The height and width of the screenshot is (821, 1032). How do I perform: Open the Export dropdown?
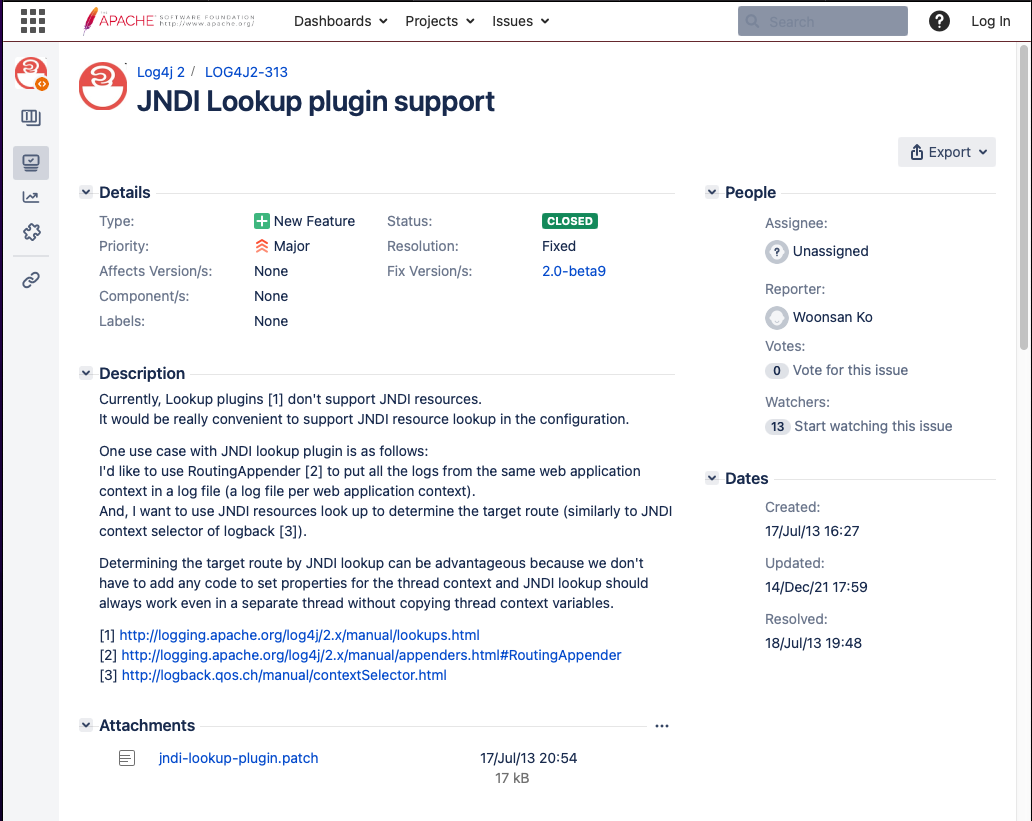pyautogui.click(x=946, y=152)
